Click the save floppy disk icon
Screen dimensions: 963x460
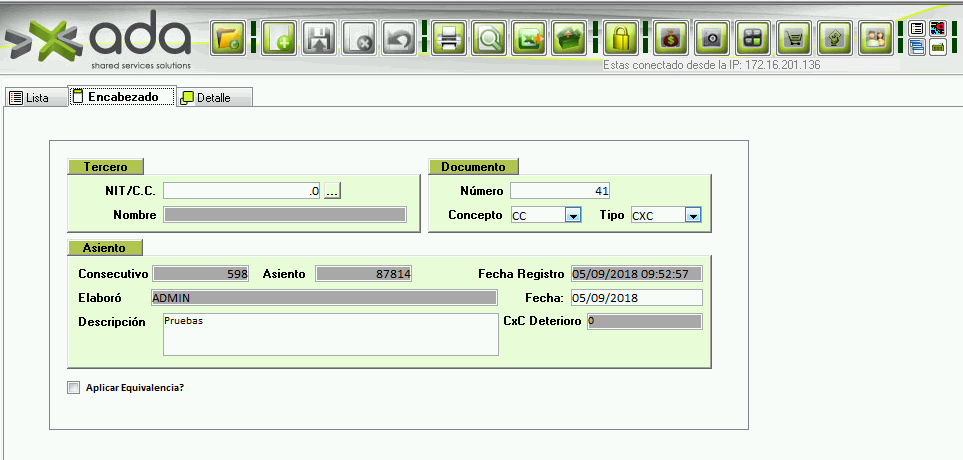click(x=318, y=39)
